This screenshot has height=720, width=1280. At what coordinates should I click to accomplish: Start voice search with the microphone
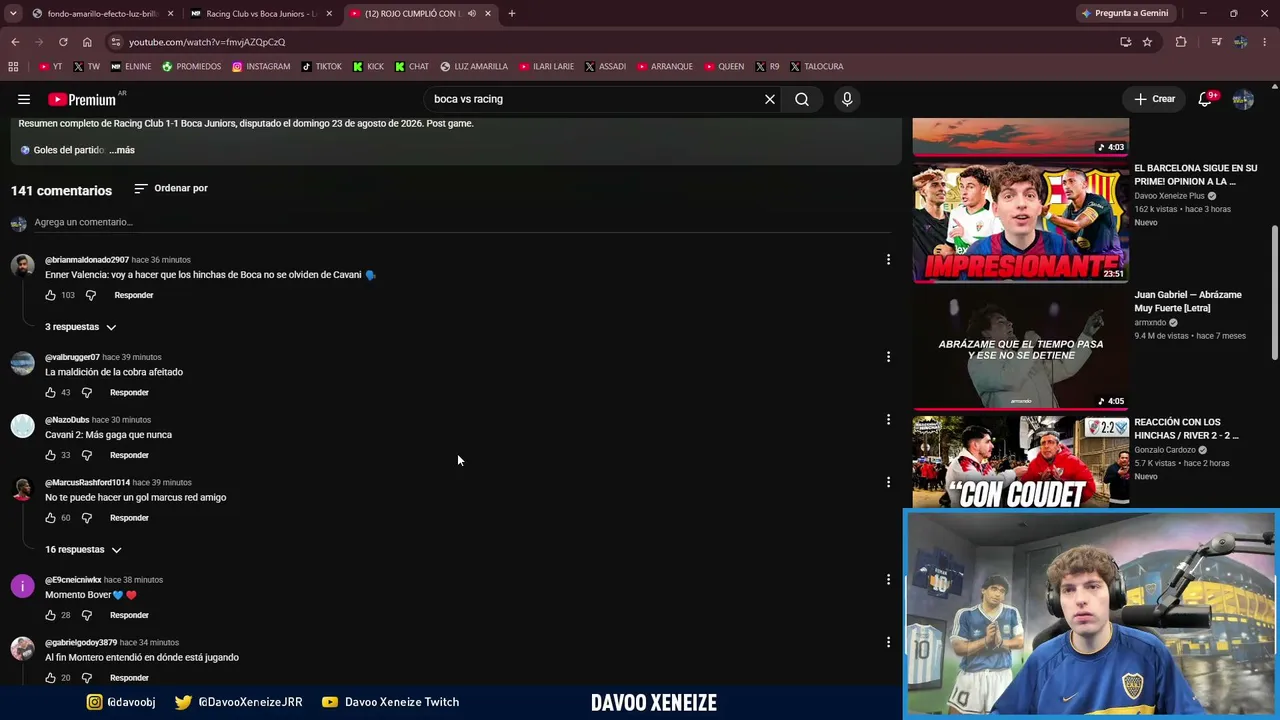coord(847,99)
